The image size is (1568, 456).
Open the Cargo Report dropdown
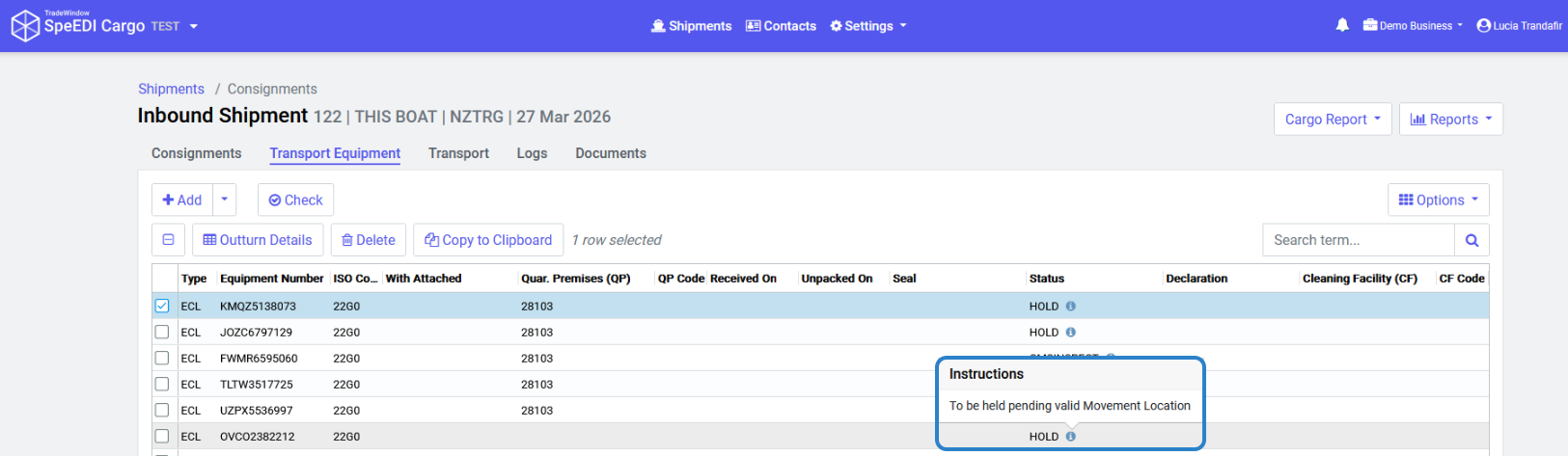pyautogui.click(x=1333, y=120)
